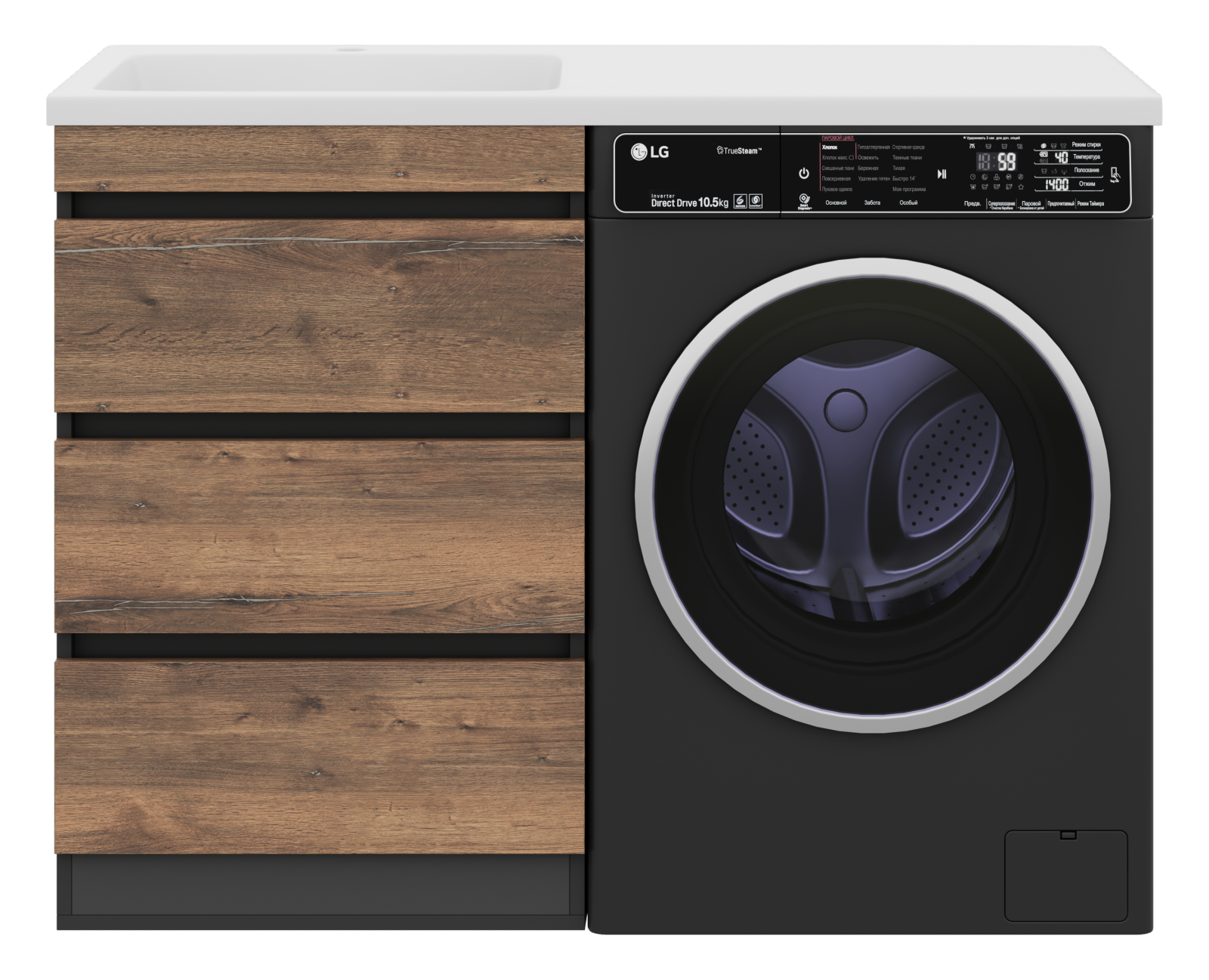
Task: Select the Основной program group
Action: (x=836, y=203)
